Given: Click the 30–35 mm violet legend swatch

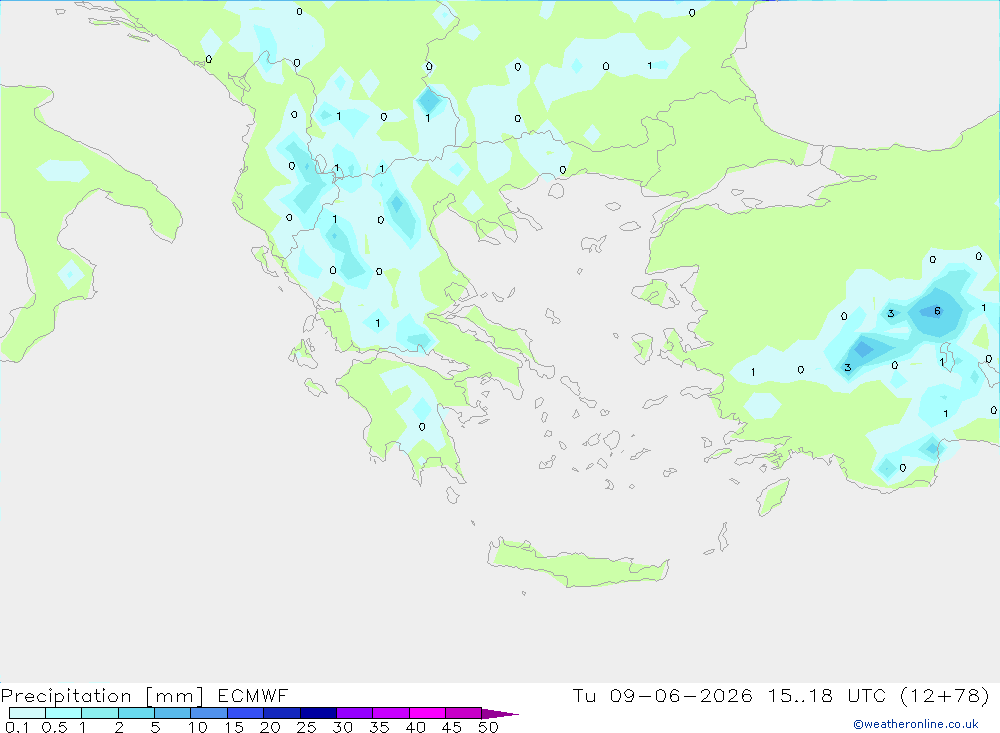Looking at the screenshot, I should [355, 713].
